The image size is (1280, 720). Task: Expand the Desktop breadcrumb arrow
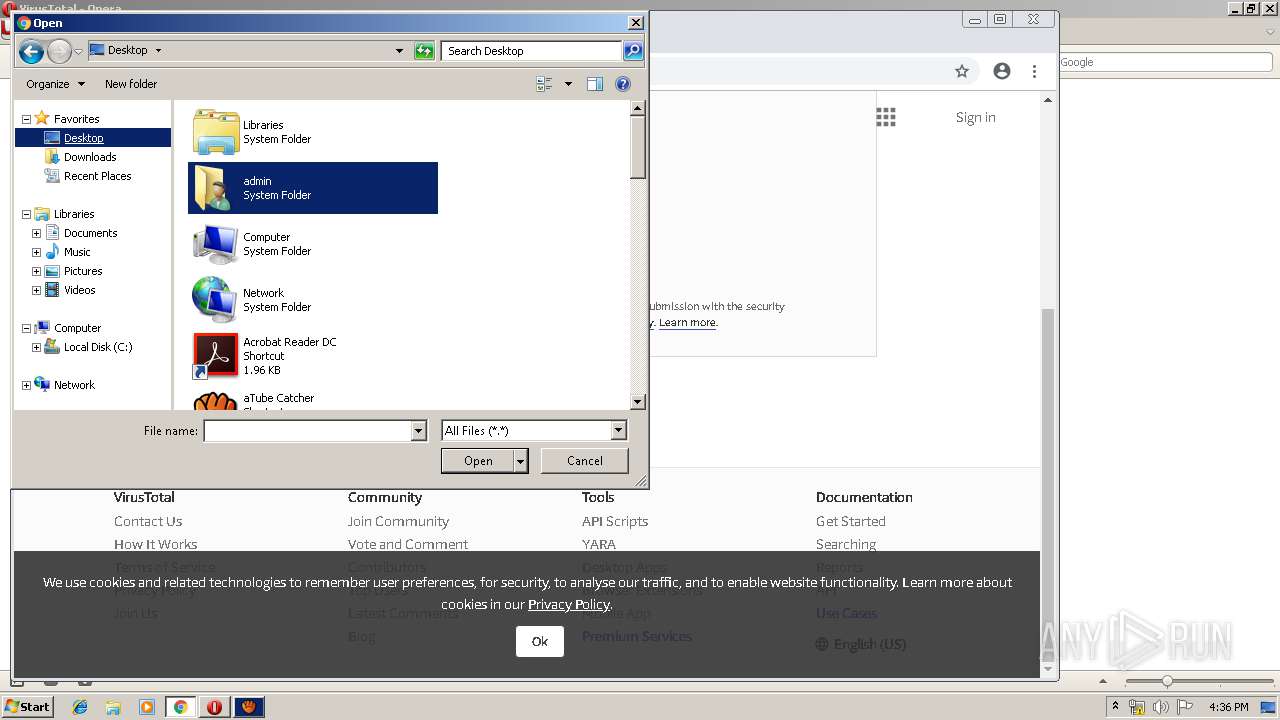click(158, 50)
